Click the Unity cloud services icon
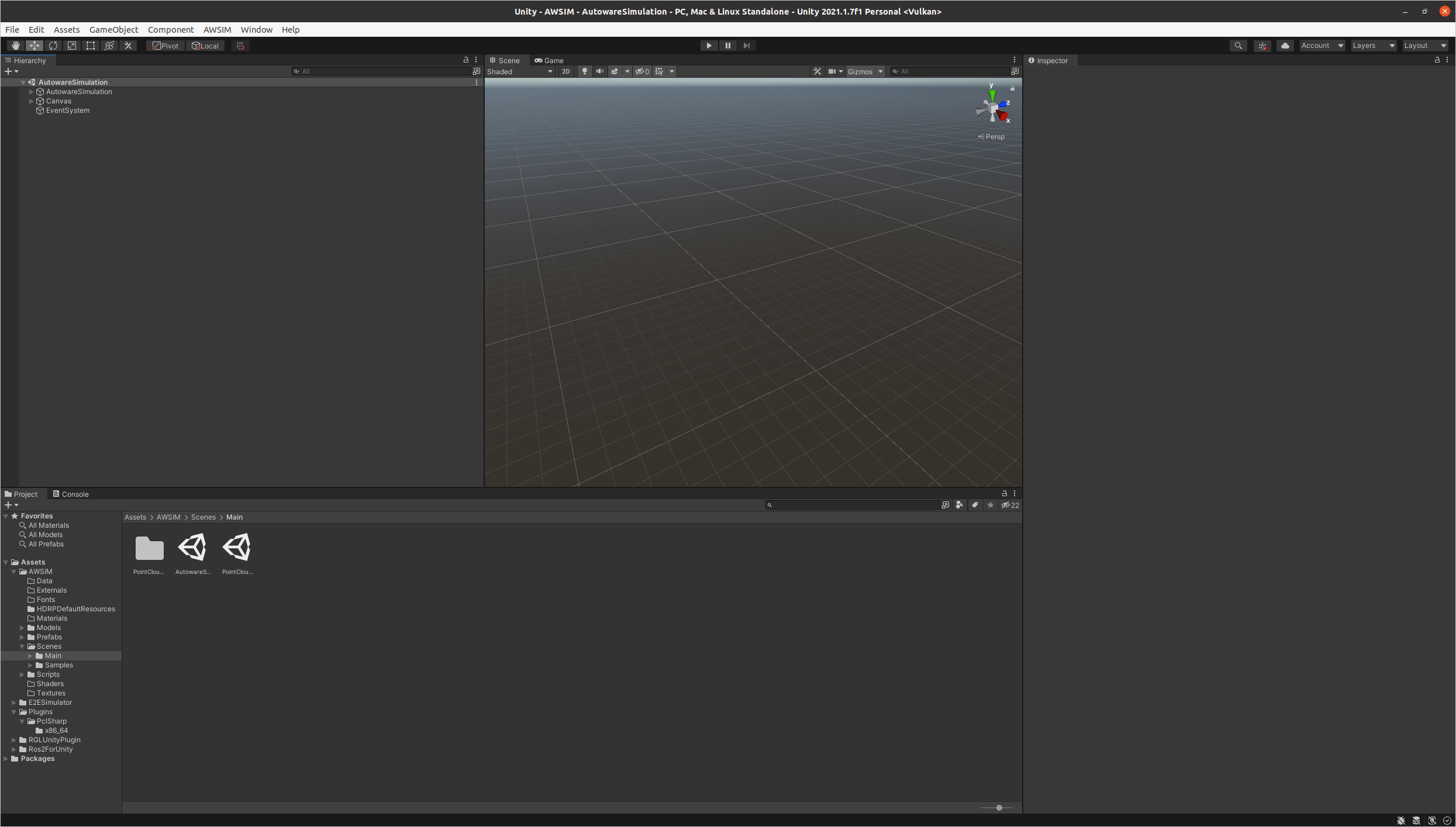The image size is (1456, 827). [1285, 45]
